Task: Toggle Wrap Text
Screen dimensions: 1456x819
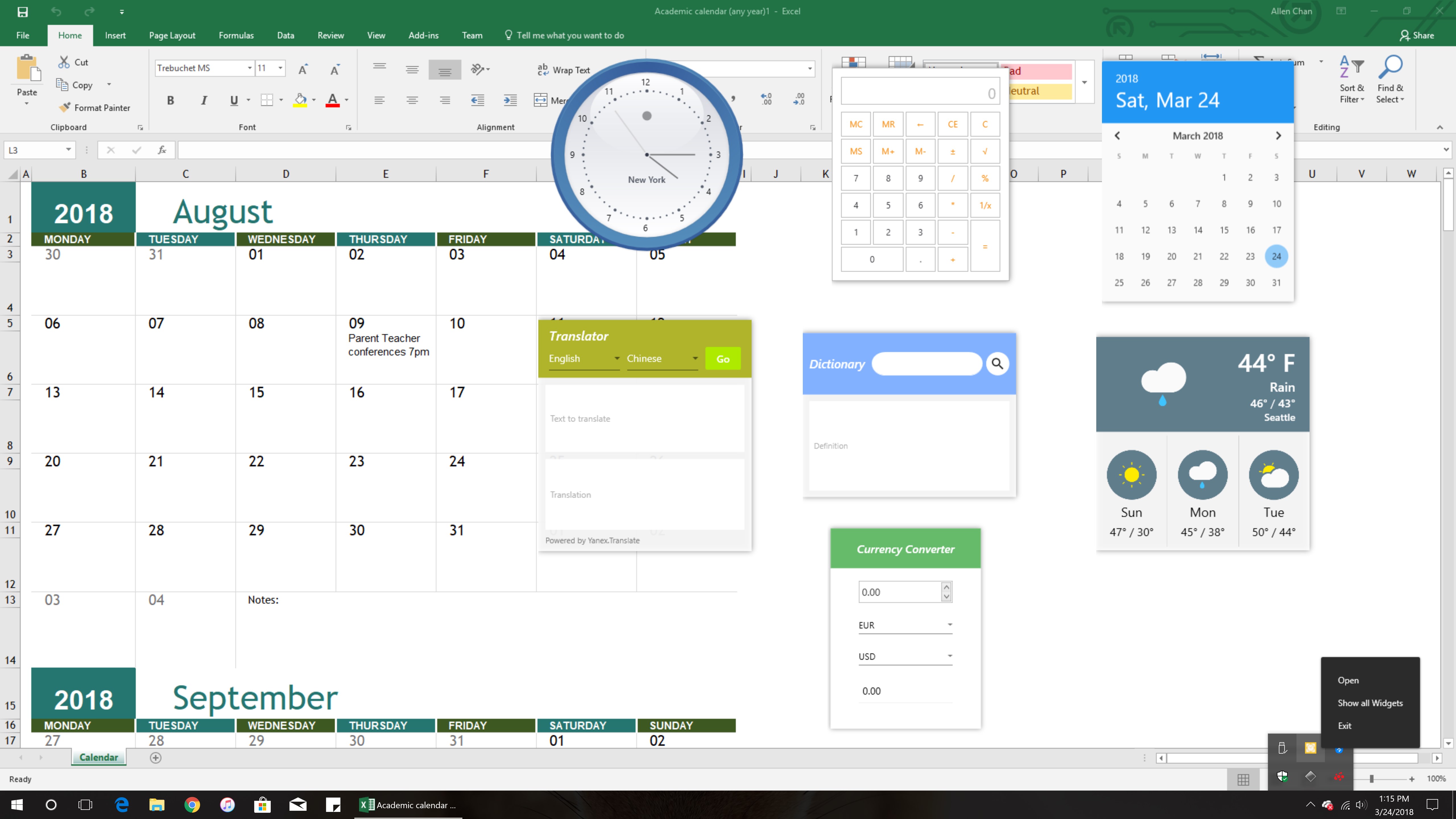Action: (563, 69)
